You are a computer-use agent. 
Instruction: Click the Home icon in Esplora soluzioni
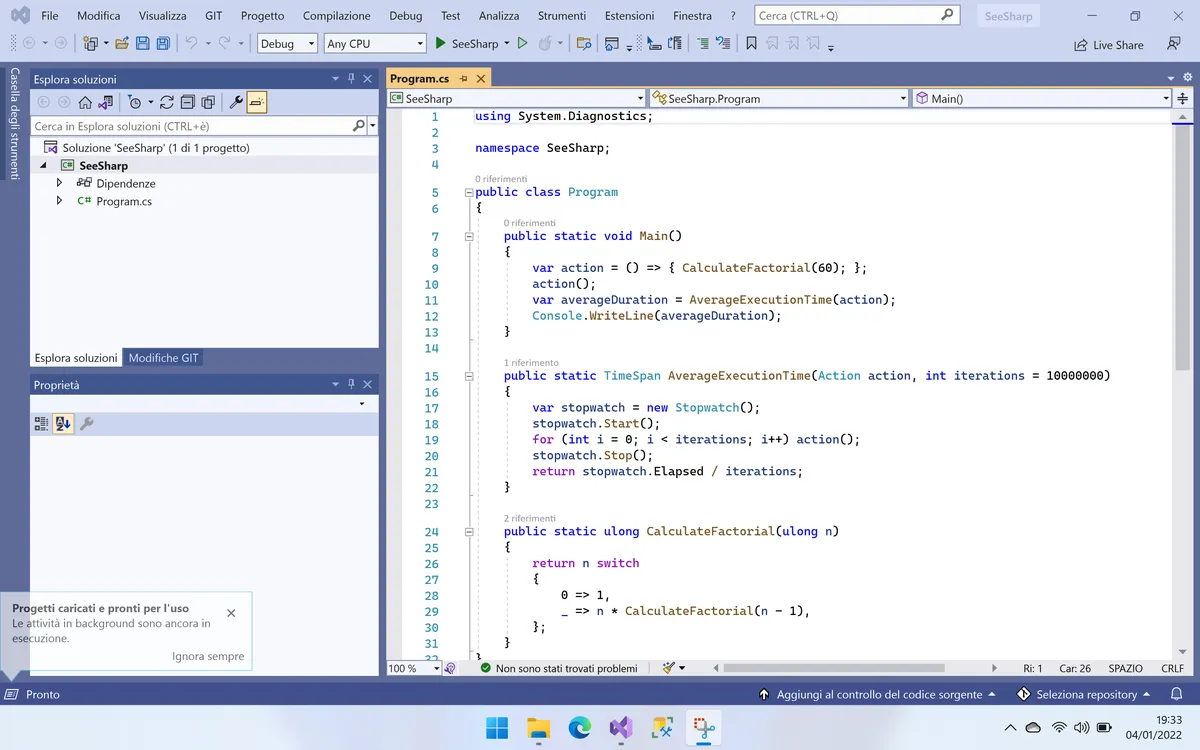click(85, 102)
